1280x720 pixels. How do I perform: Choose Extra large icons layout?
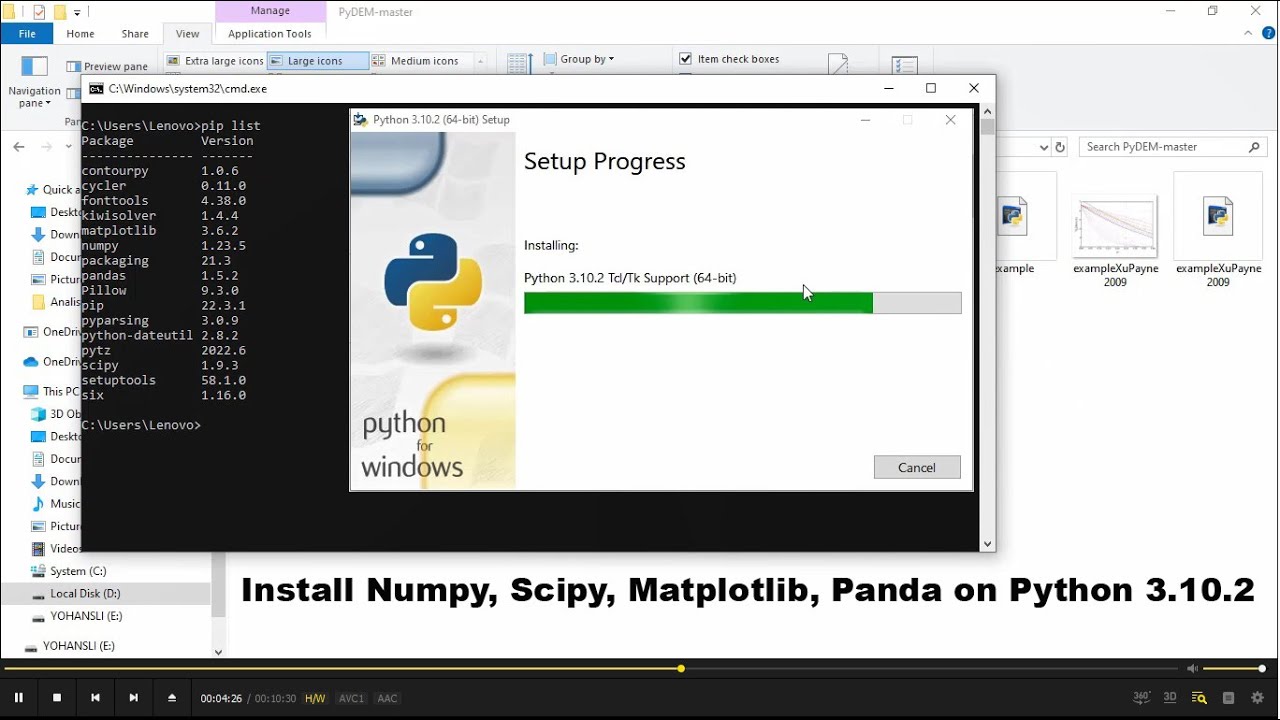coord(215,61)
